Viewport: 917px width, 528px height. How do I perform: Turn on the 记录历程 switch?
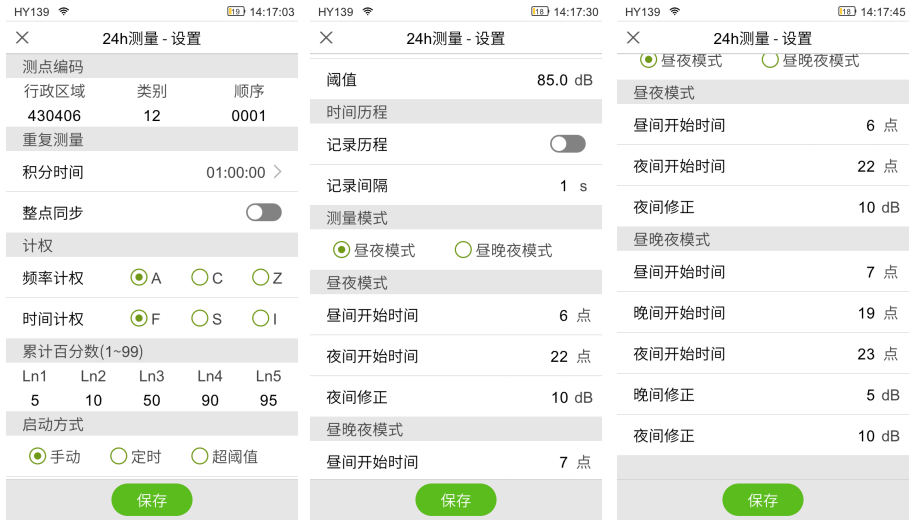[x=567, y=144]
